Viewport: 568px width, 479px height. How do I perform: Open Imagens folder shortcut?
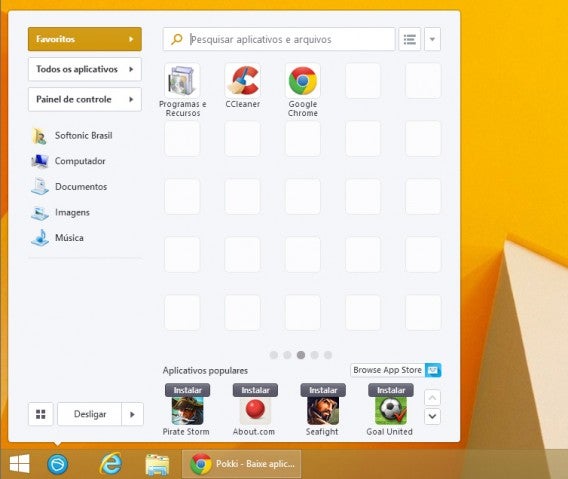[x=60, y=212]
